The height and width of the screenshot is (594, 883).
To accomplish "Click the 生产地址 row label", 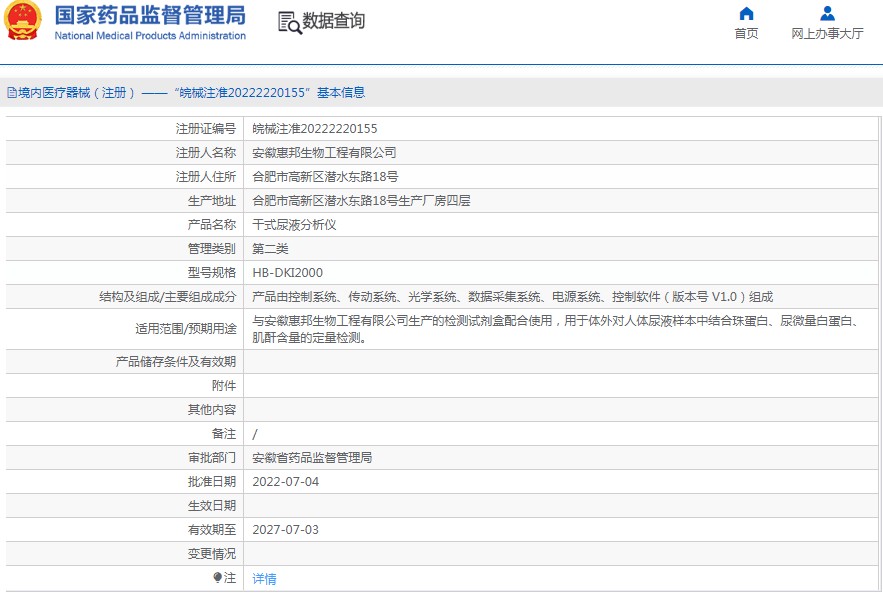I will click(x=212, y=200).
